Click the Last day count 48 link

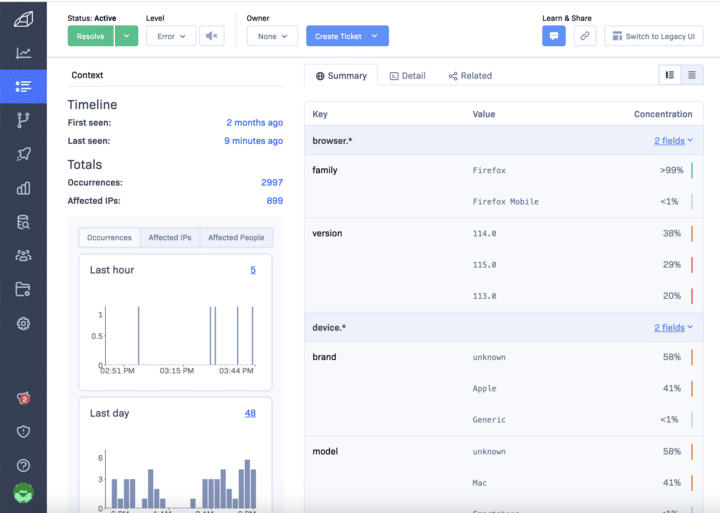pos(250,413)
